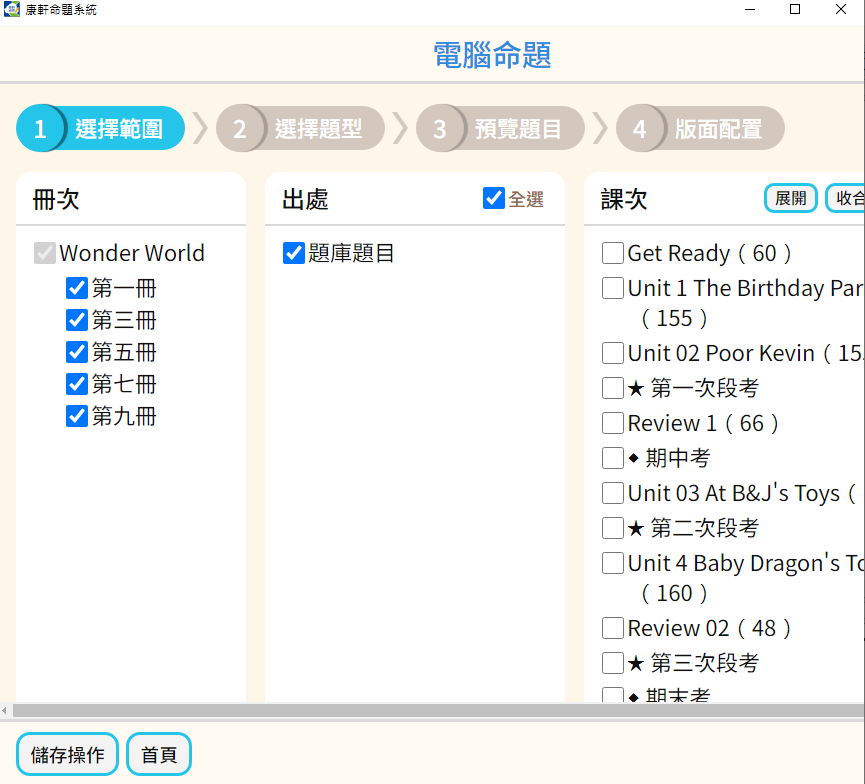
Task: Check Unit 02 Poor Kevin lesson
Action: pyautogui.click(x=613, y=353)
